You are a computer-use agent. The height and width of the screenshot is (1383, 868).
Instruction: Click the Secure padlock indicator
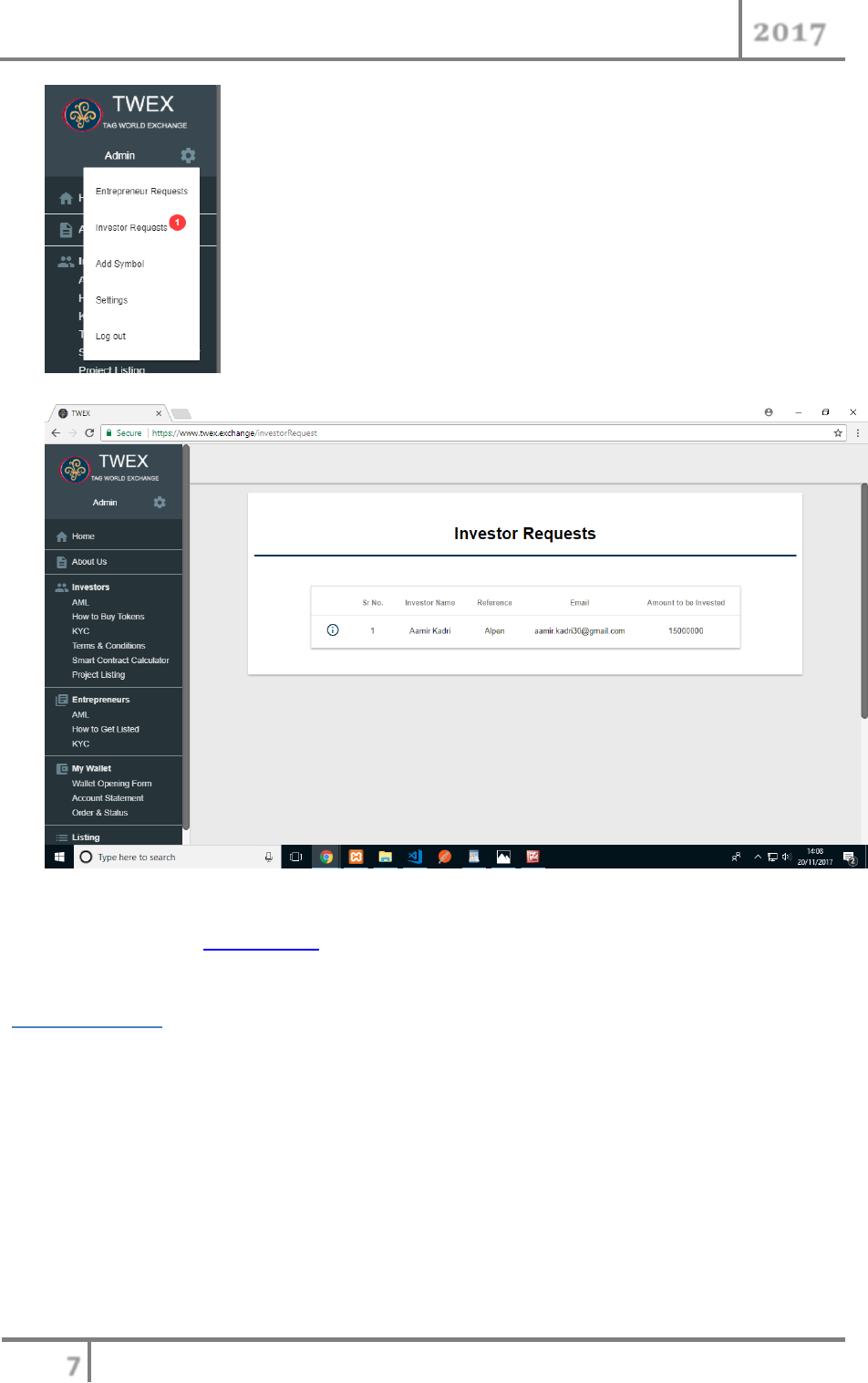pyautogui.click(x=124, y=433)
